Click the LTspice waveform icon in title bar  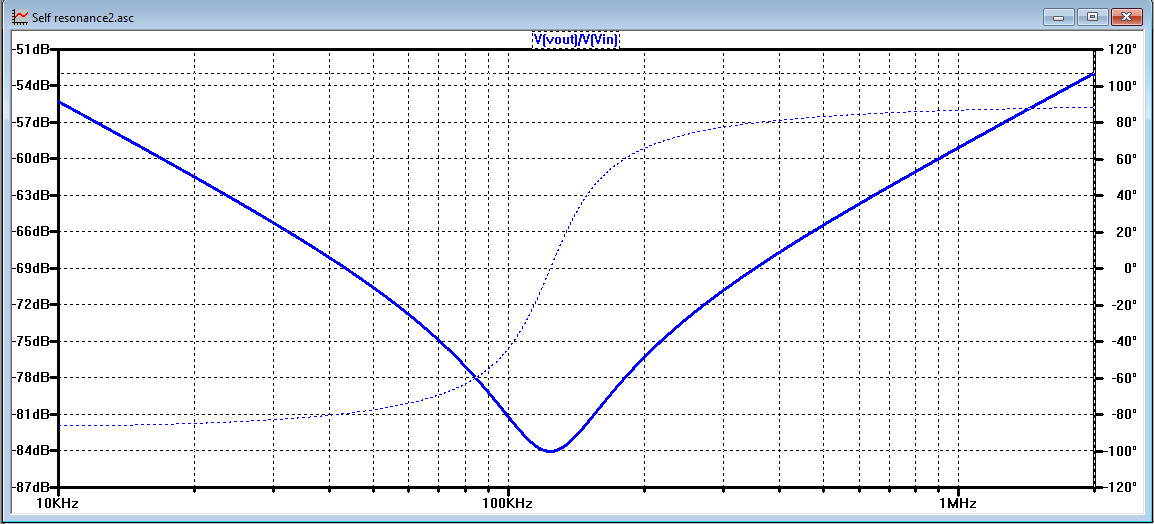[x=22, y=15]
